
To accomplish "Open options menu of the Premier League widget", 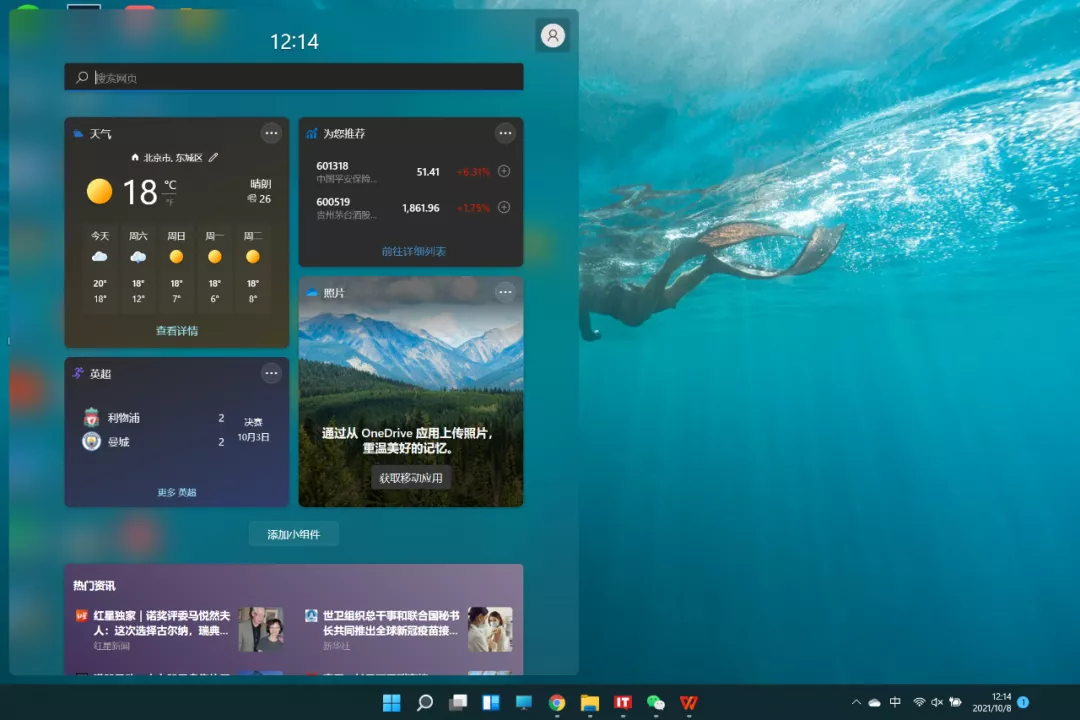I will click(271, 373).
